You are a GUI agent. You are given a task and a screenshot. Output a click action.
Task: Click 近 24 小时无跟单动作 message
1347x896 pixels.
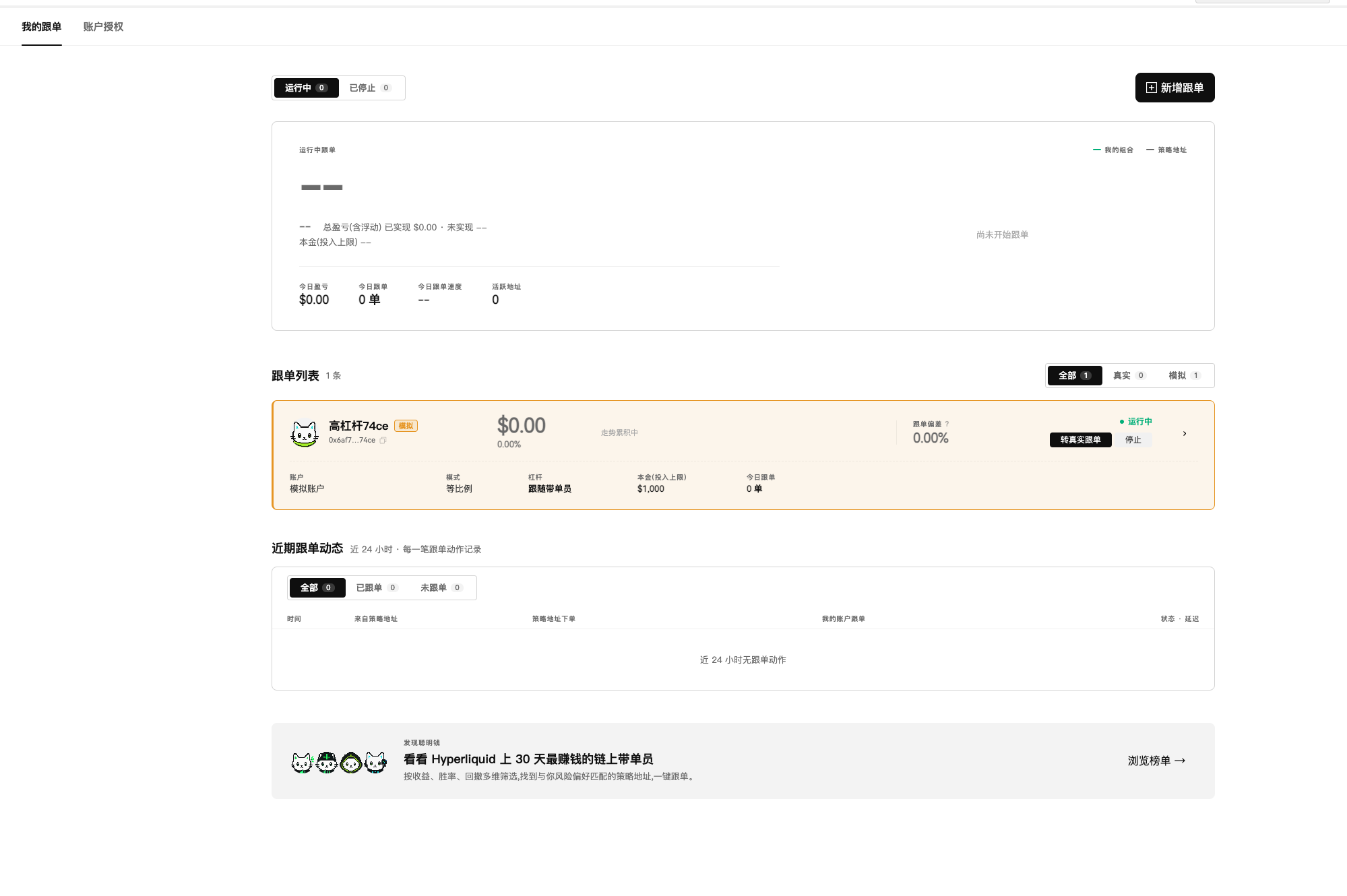(x=743, y=660)
